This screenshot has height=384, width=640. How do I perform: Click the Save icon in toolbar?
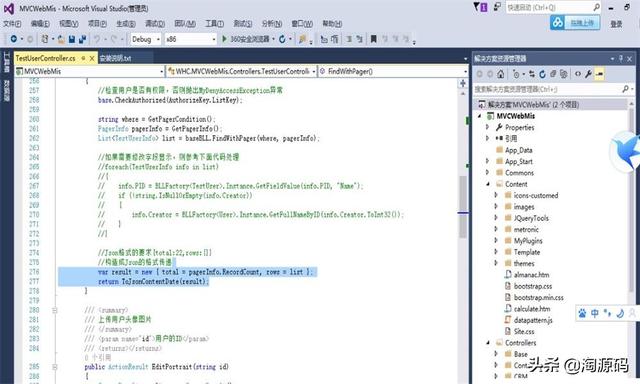[72, 39]
